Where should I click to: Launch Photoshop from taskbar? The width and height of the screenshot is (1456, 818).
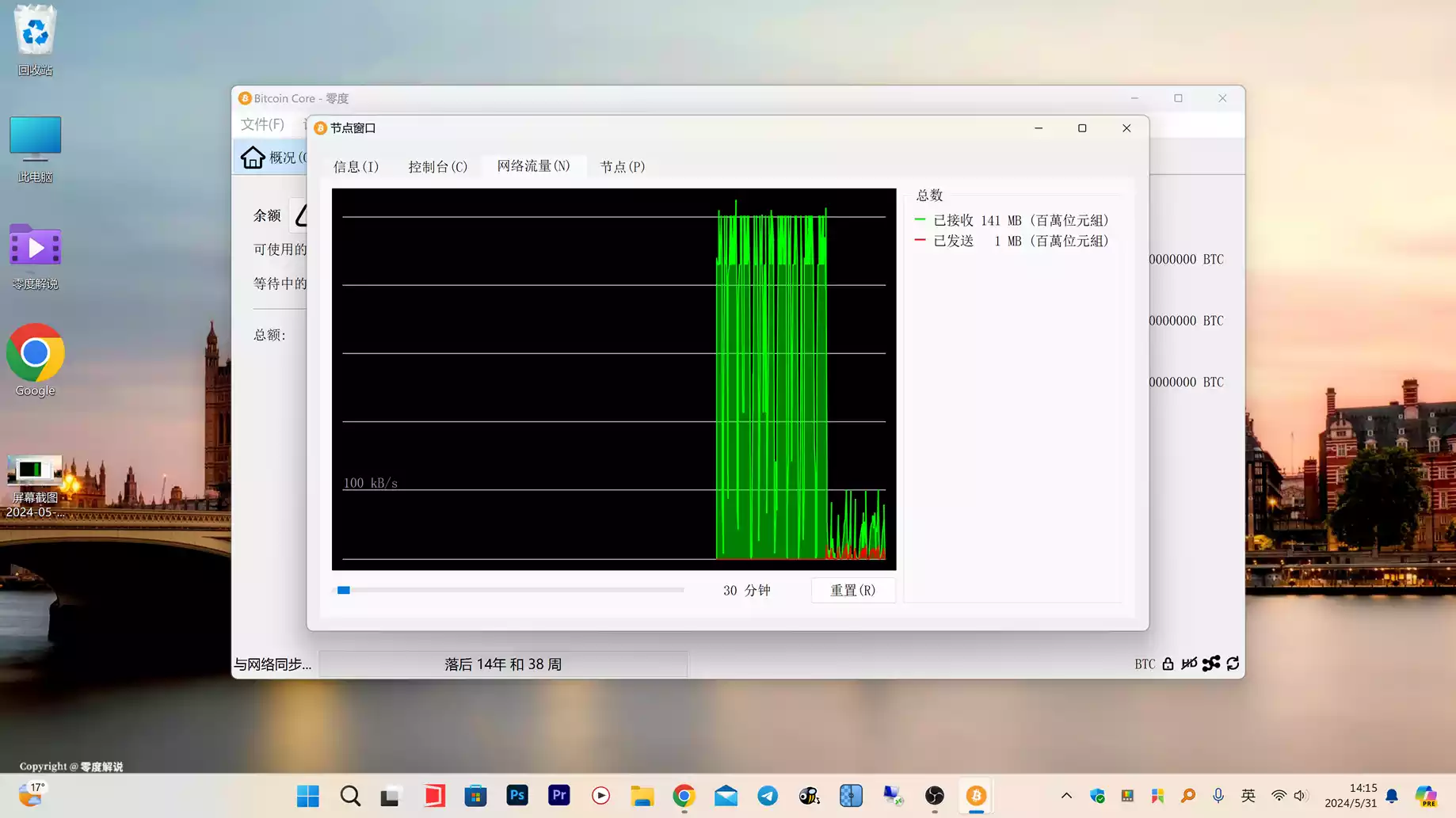(517, 795)
